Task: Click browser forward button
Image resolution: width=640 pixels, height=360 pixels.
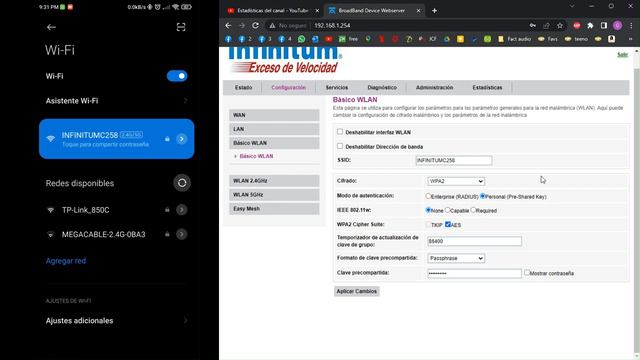Action: click(242, 25)
